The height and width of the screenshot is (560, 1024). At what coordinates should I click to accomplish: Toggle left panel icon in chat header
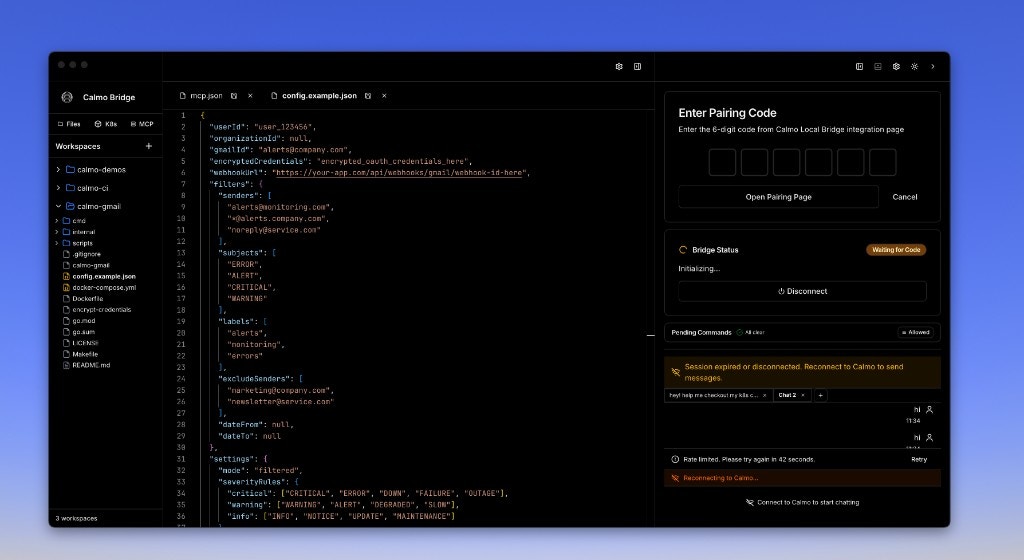859,67
